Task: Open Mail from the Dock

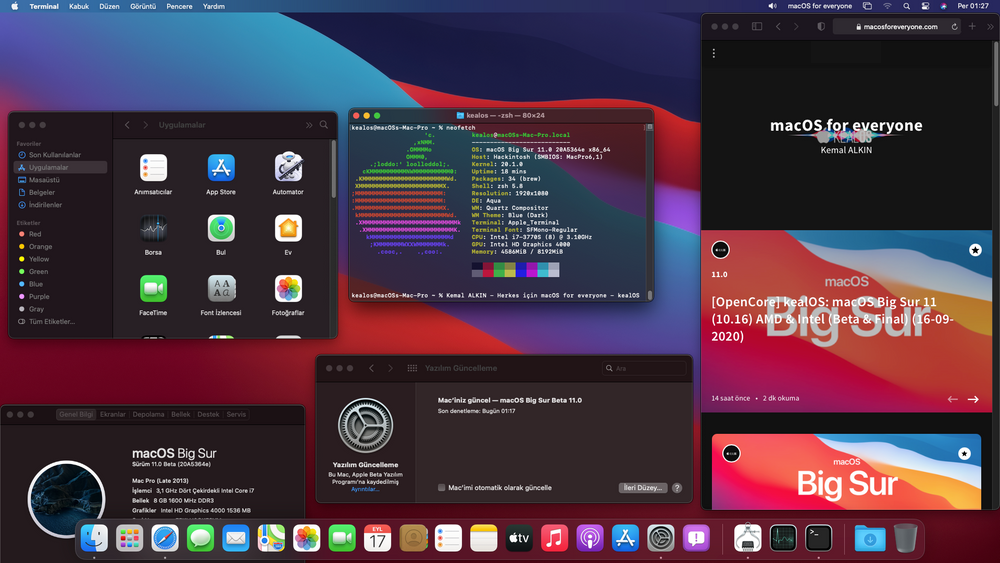Action: click(236, 539)
